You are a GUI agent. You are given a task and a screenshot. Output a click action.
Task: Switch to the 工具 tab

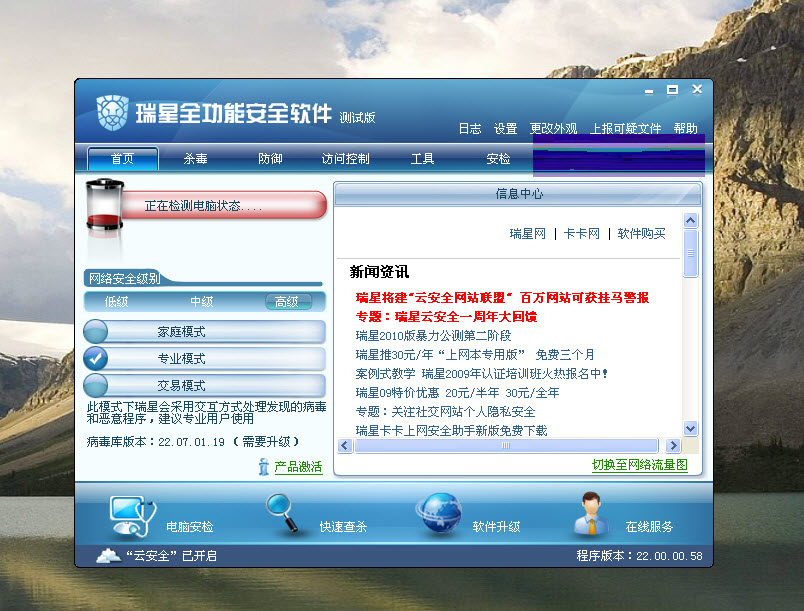click(422, 159)
